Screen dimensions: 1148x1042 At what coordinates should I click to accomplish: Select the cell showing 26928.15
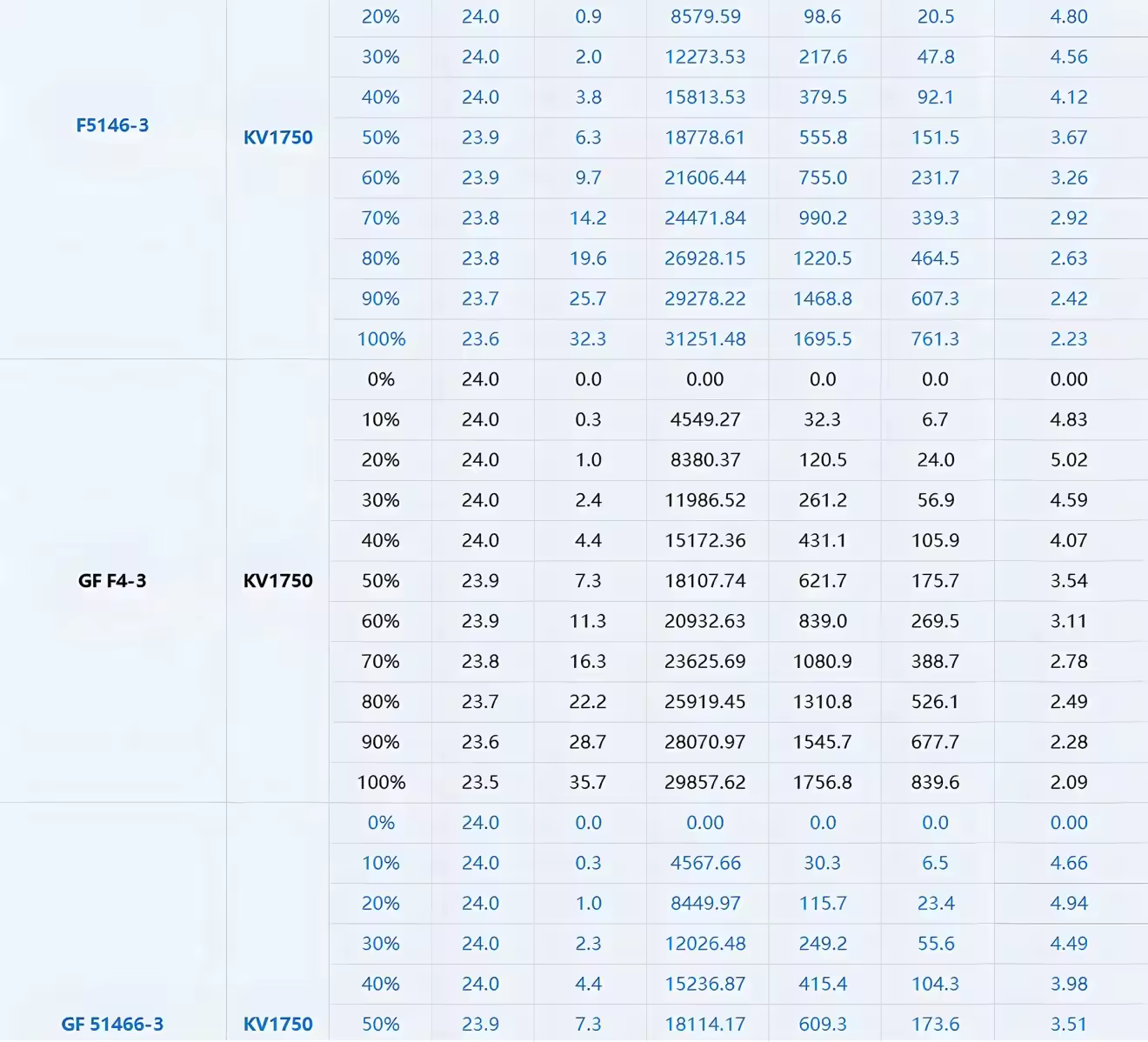705,258
